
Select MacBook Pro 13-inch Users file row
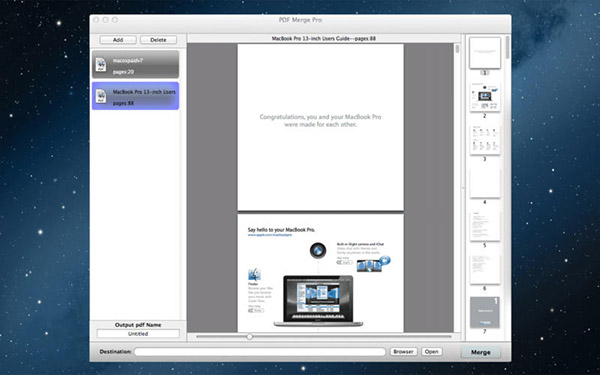135,96
